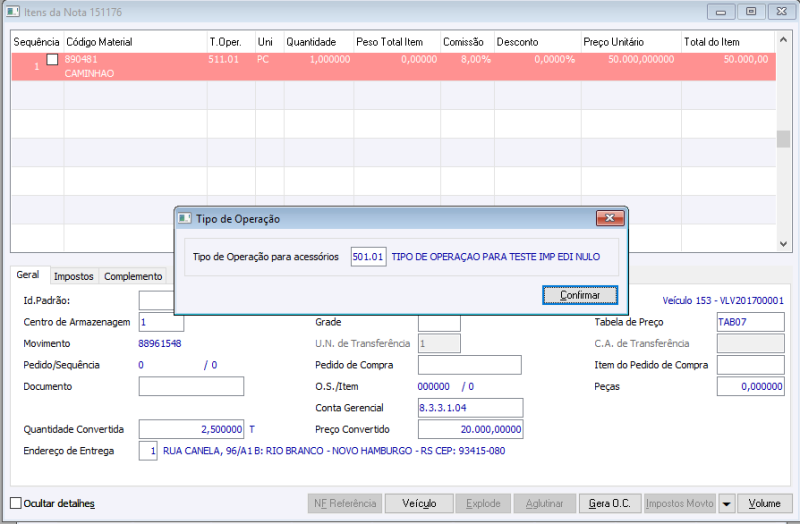Click the Pedido de Compra input field
Screen dimensions: 800x524
tap(469, 365)
